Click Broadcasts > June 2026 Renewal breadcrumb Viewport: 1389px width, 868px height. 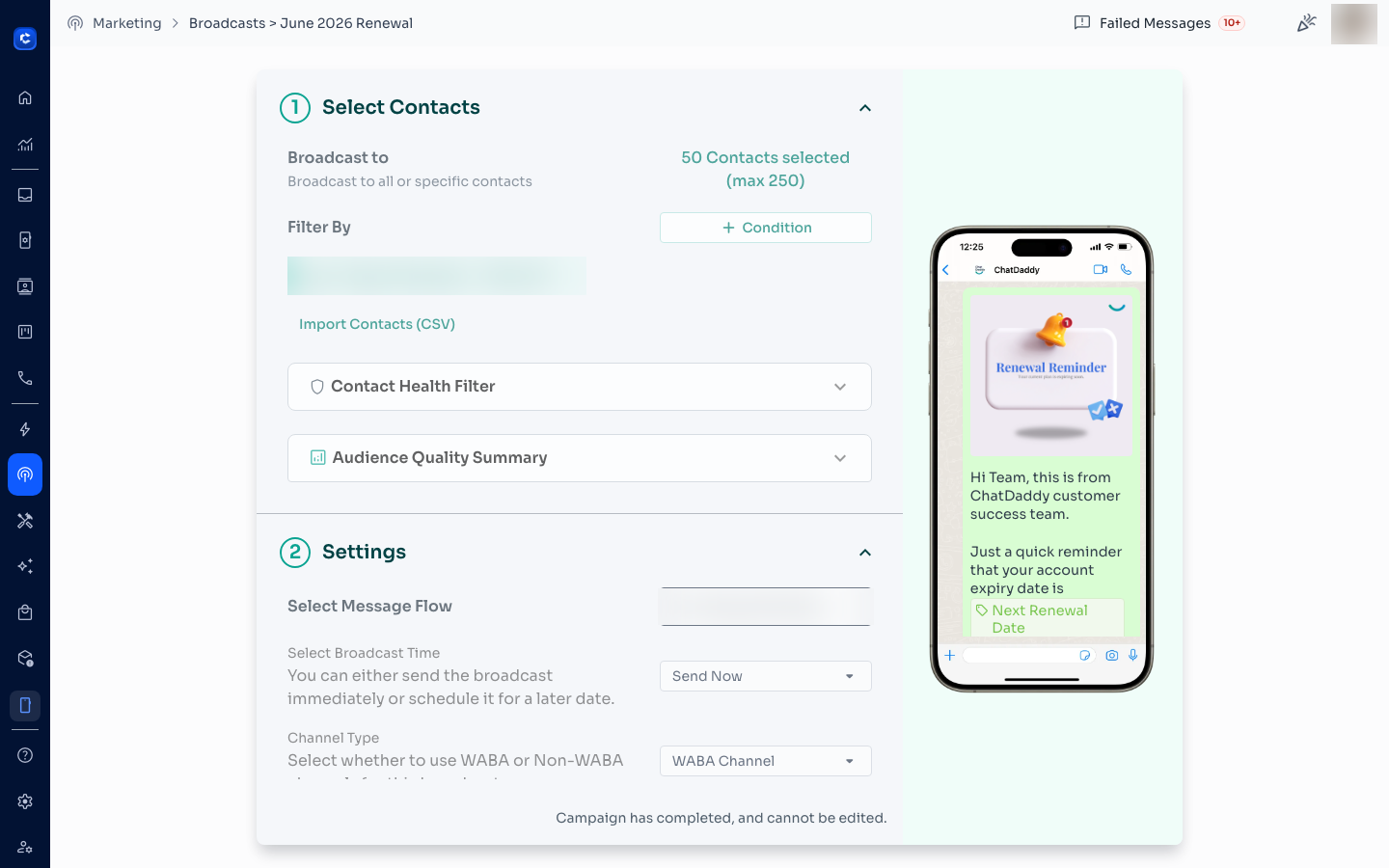coord(301,23)
